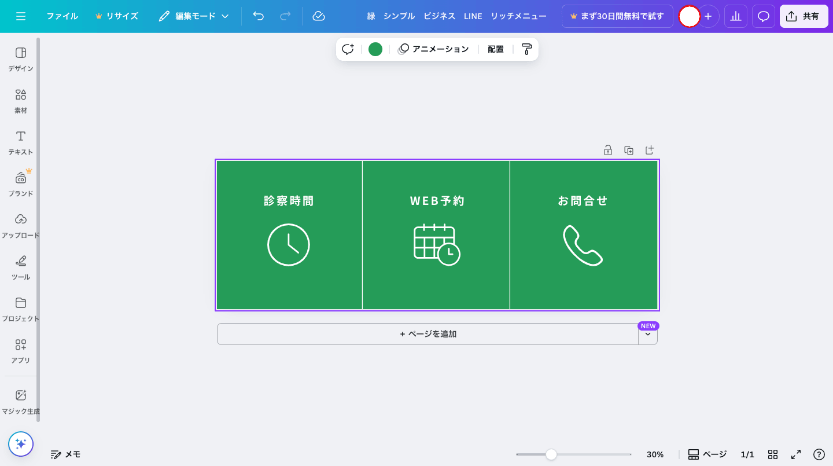The image size is (833, 466).
Task: Open the ファイル menu
Action: click(62, 16)
